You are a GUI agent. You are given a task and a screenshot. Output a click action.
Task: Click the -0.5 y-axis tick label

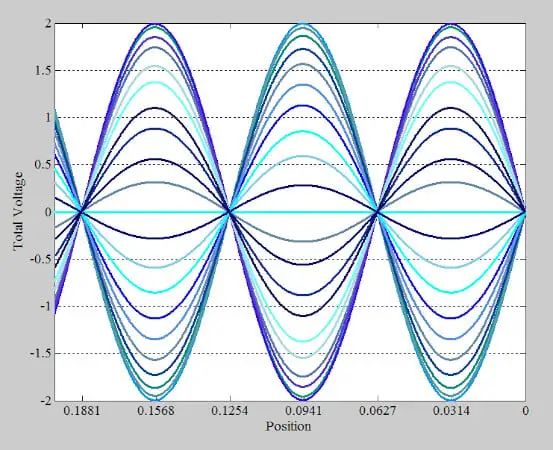pos(41,259)
